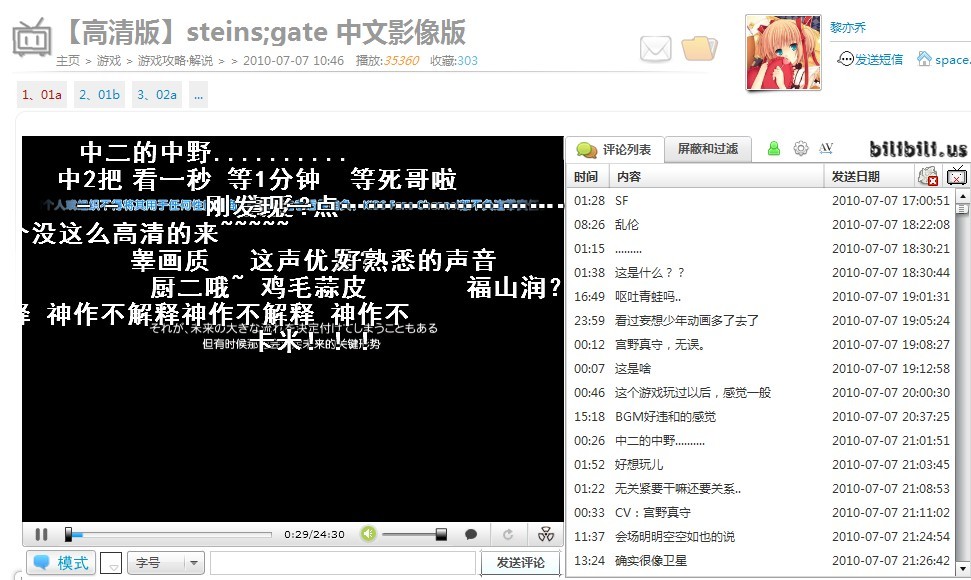The height and width of the screenshot is (580, 971).
Task: Click the AV text spacing icon
Action: [x=826, y=149]
